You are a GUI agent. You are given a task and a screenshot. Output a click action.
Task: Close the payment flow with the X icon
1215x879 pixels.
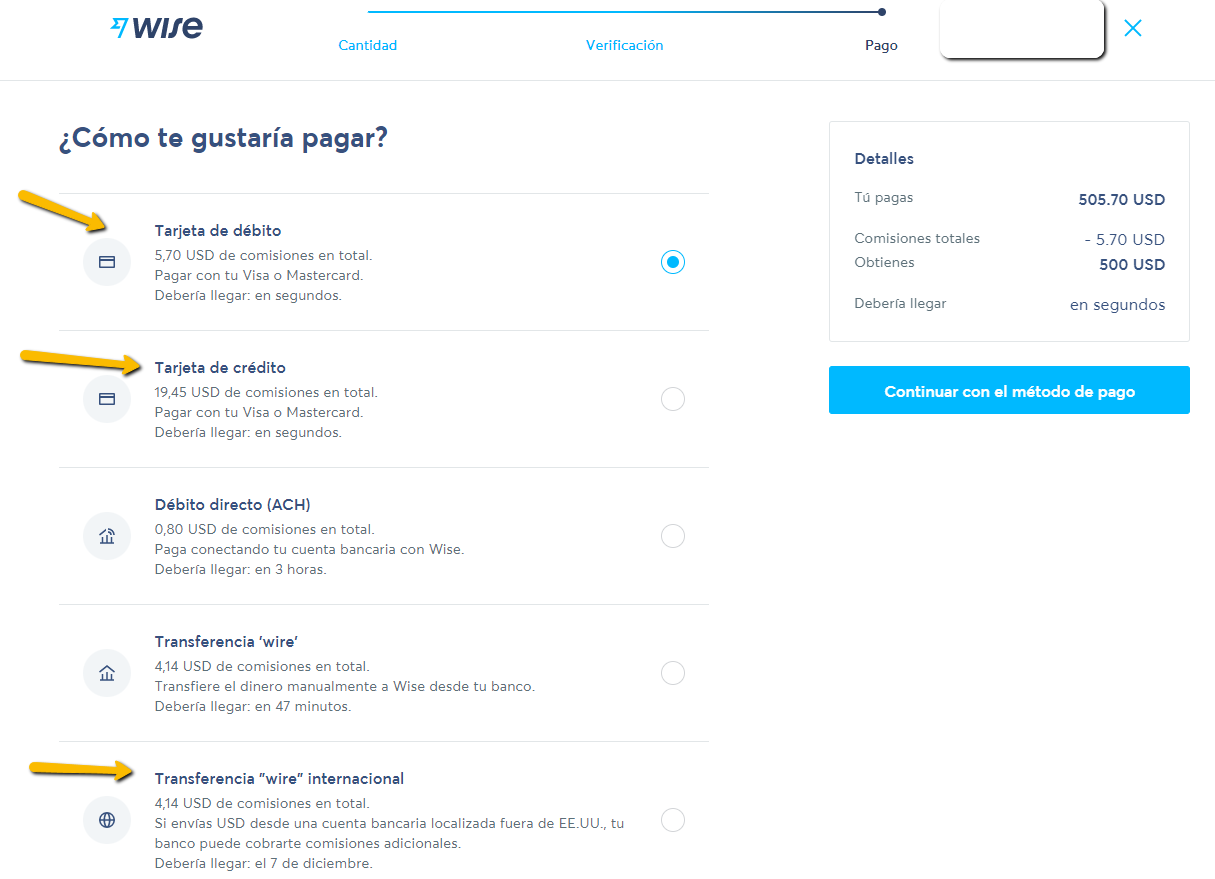coord(1132,28)
